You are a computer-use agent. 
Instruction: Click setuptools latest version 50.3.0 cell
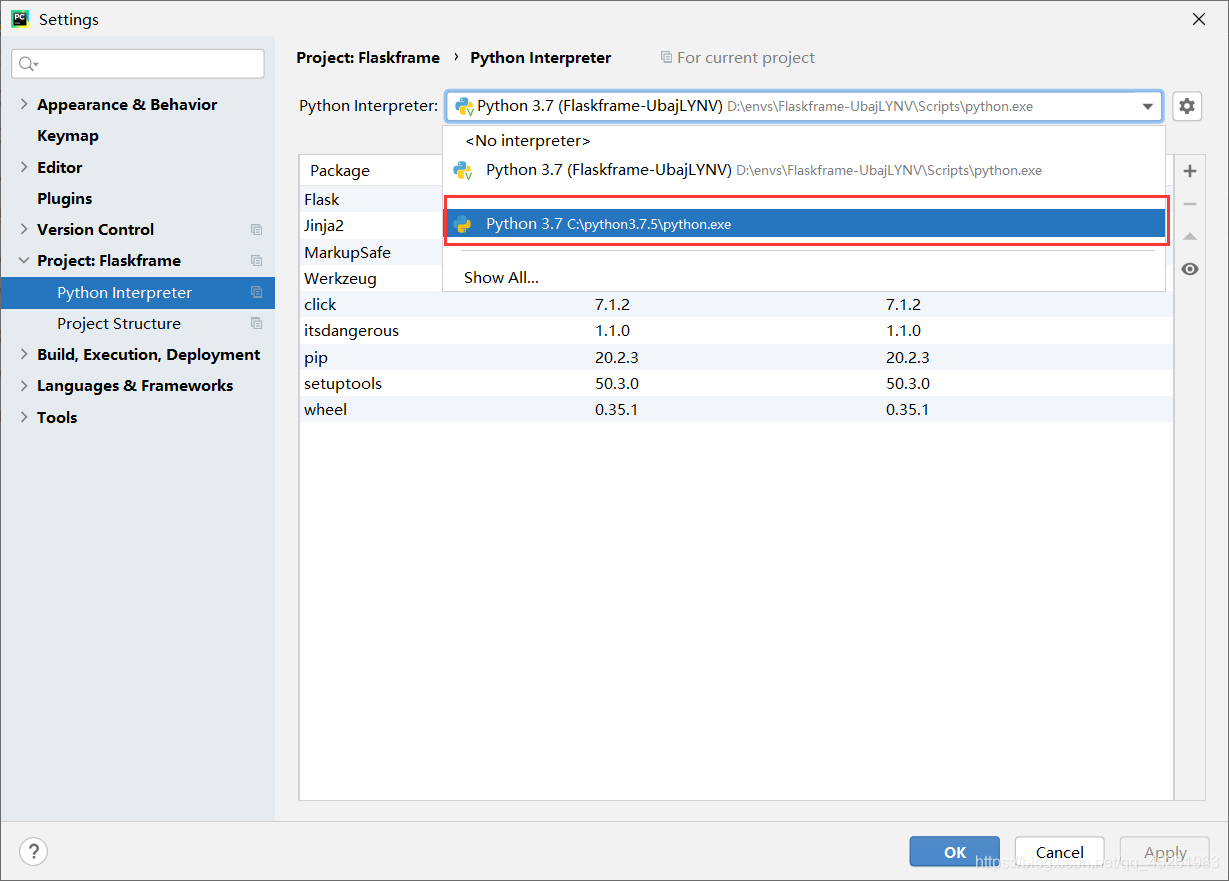908,384
